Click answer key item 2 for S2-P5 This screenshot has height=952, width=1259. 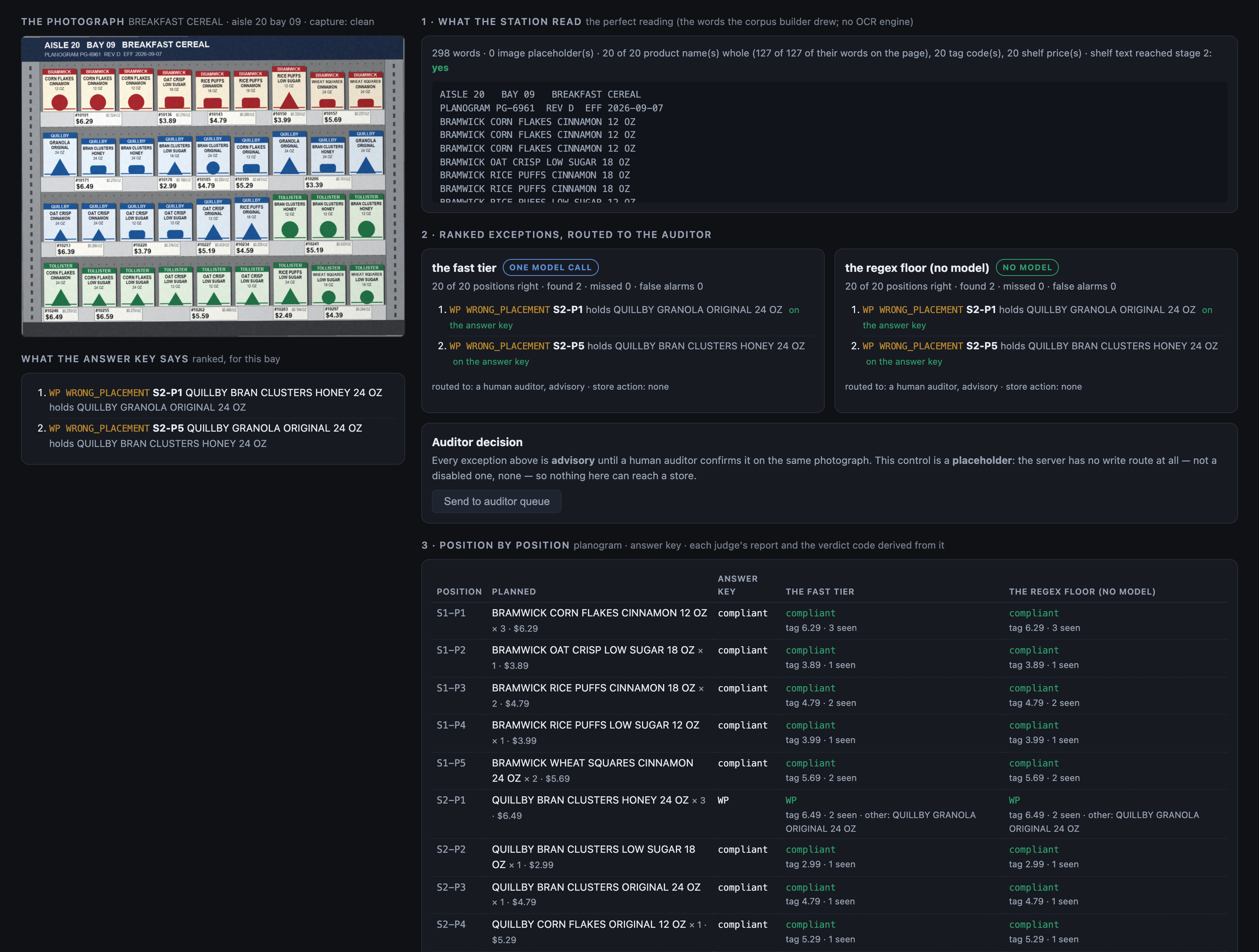tap(216, 436)
